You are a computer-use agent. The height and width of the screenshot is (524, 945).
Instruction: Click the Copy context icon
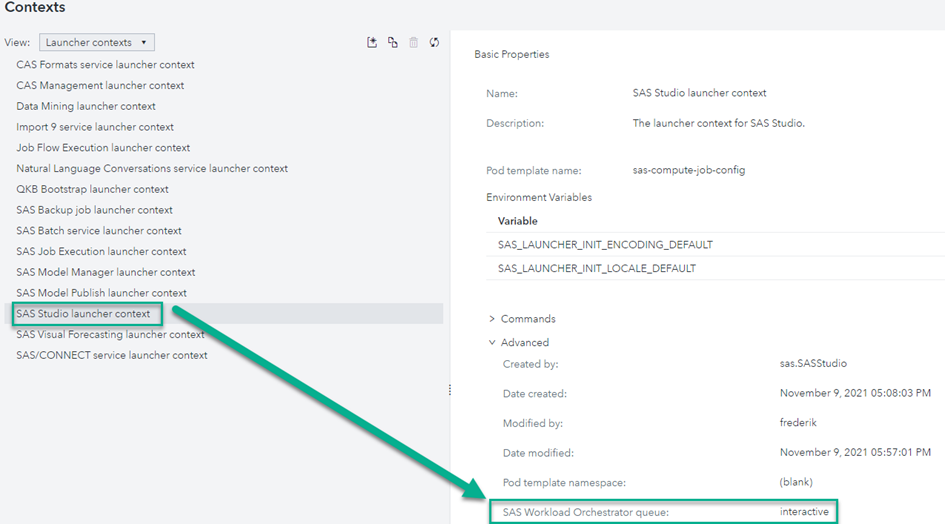[393, 42]
